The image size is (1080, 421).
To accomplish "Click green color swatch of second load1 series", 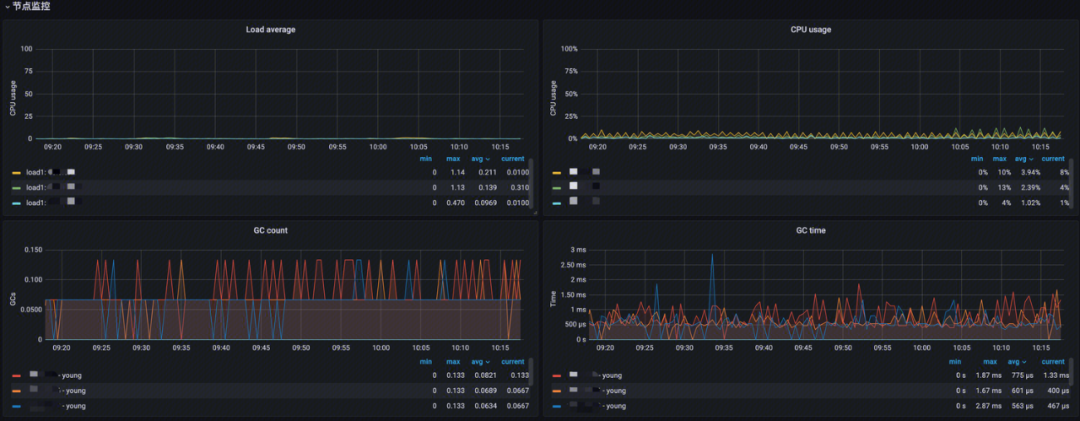I will [x=16, y=187].
